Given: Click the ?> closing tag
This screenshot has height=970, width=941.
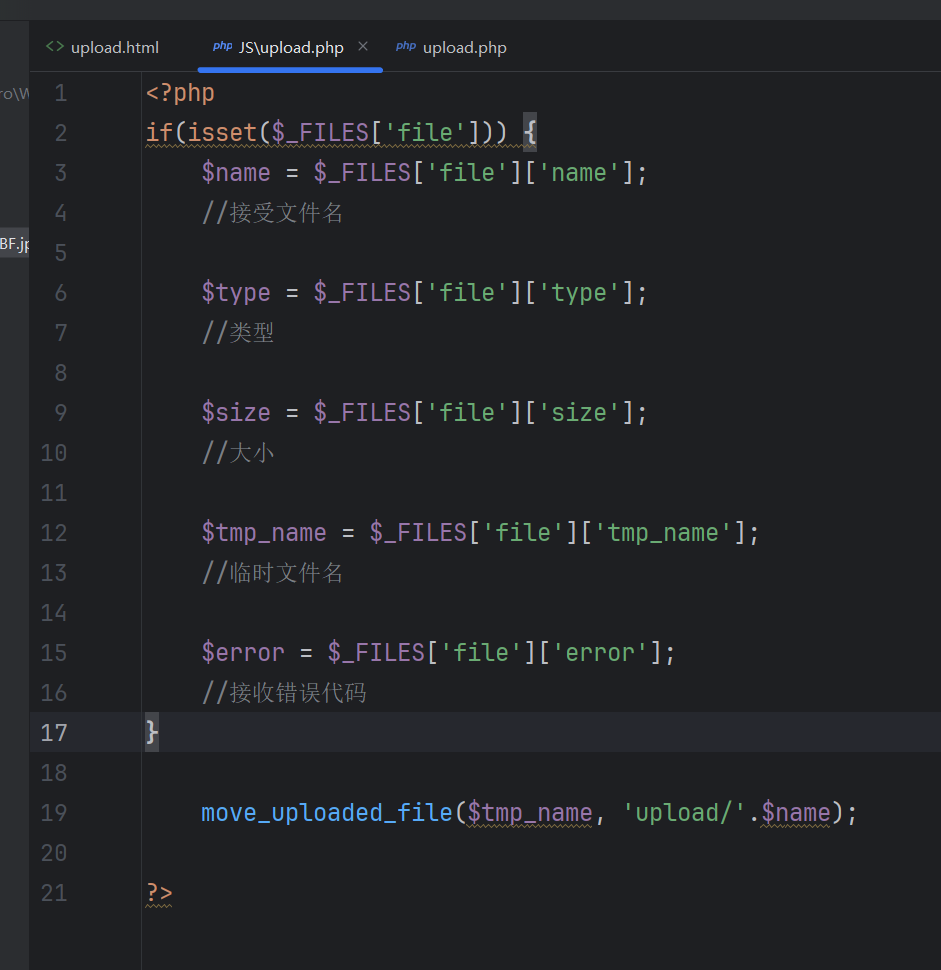Looking at the screenshot, I should point(159,893).
